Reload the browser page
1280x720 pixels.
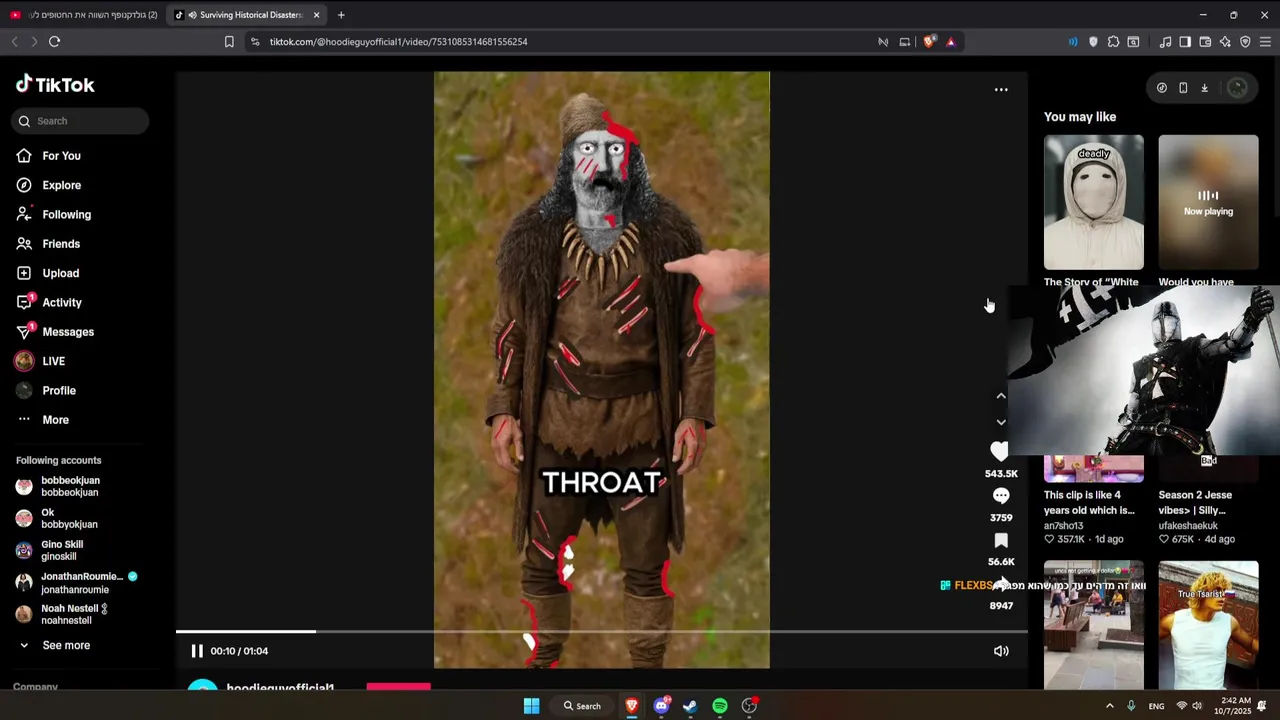coord(55,41)
